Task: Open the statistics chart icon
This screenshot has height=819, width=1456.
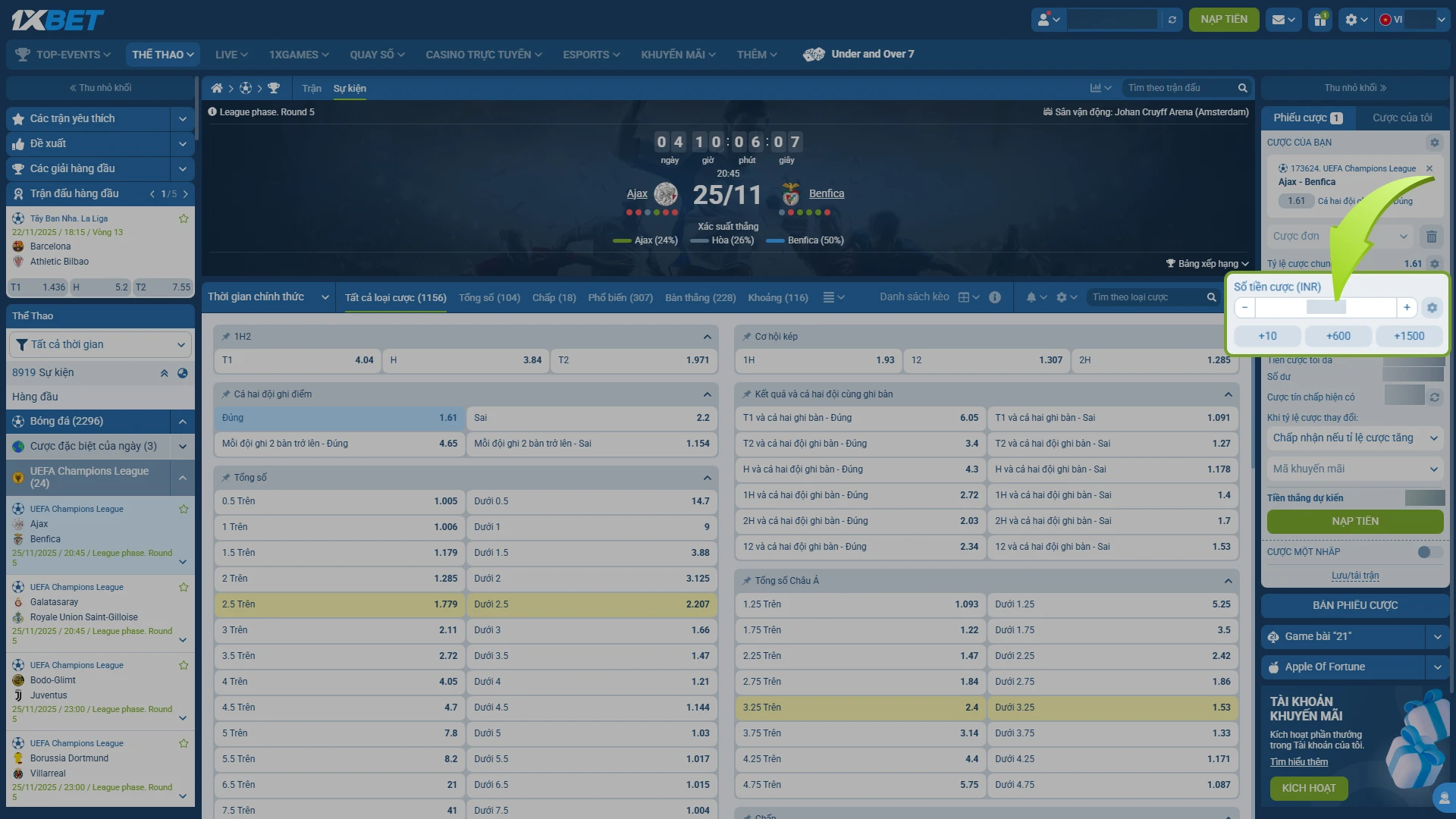Action: (1100, 88)
